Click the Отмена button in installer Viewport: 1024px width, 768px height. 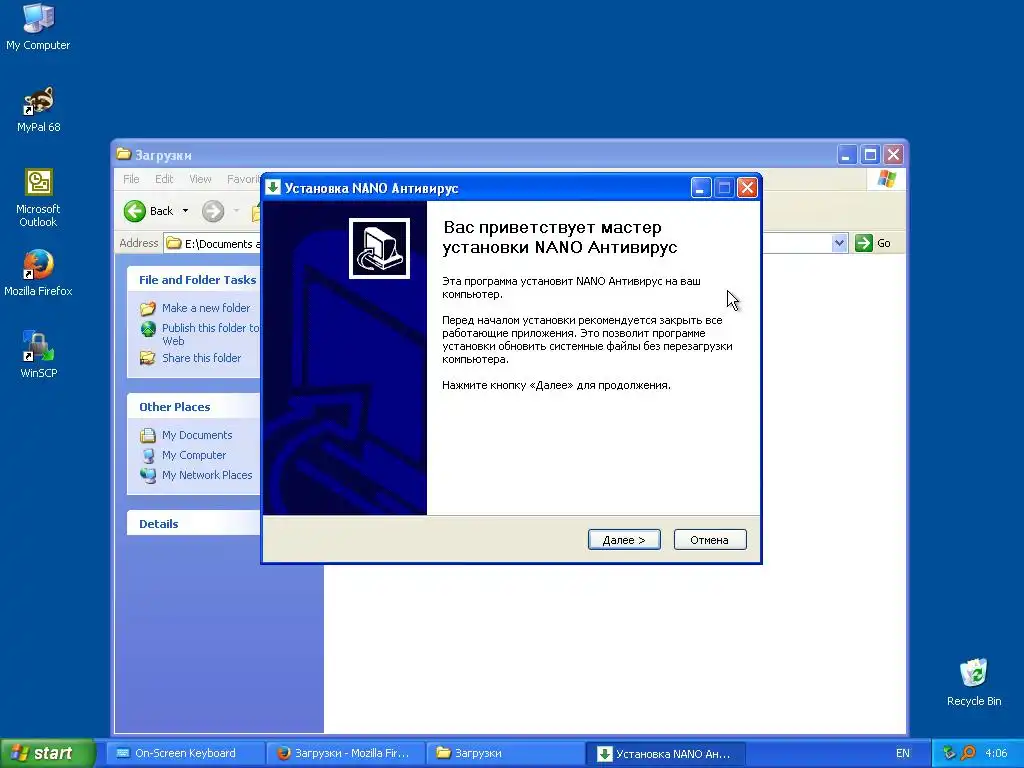710,539
